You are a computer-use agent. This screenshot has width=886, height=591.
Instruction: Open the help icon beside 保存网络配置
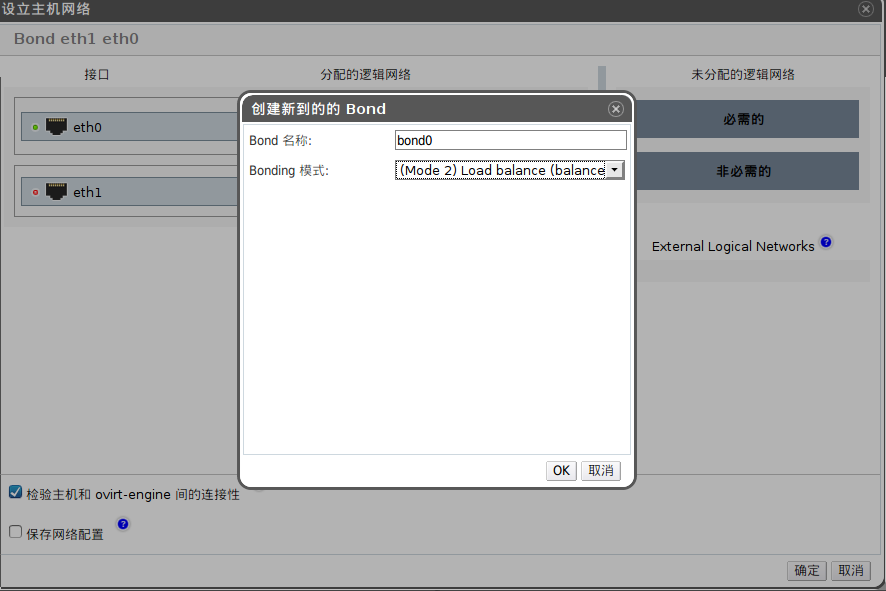(x=123, y=524)
